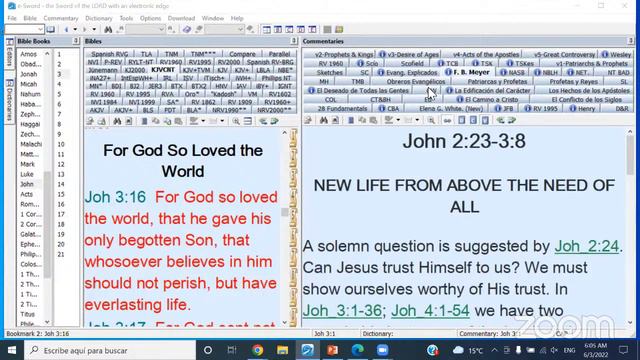Open the back-history dropdown arrow
This screenshot has height=360, width=640.
(75, 29)
